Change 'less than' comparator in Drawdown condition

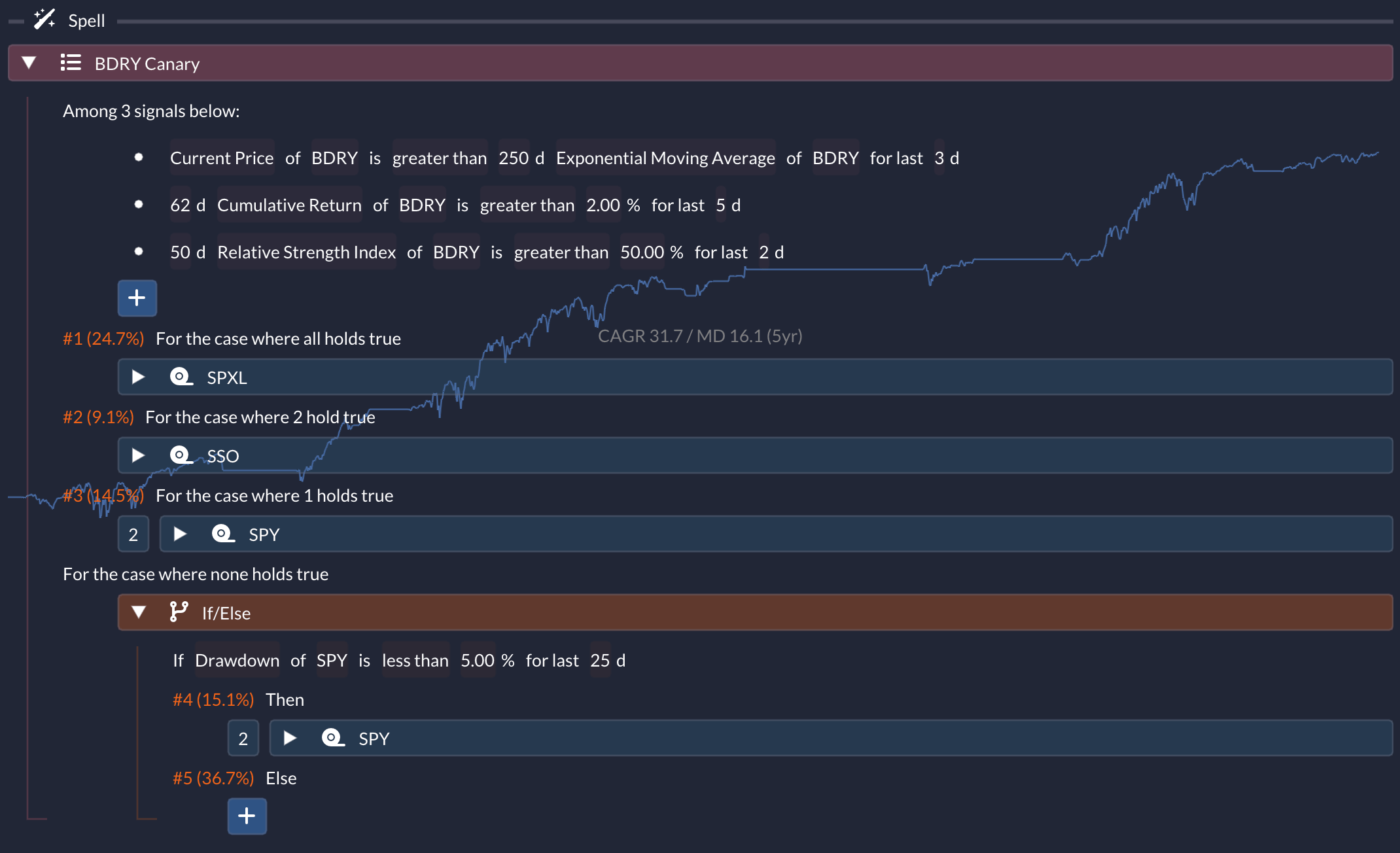[415, 661]
